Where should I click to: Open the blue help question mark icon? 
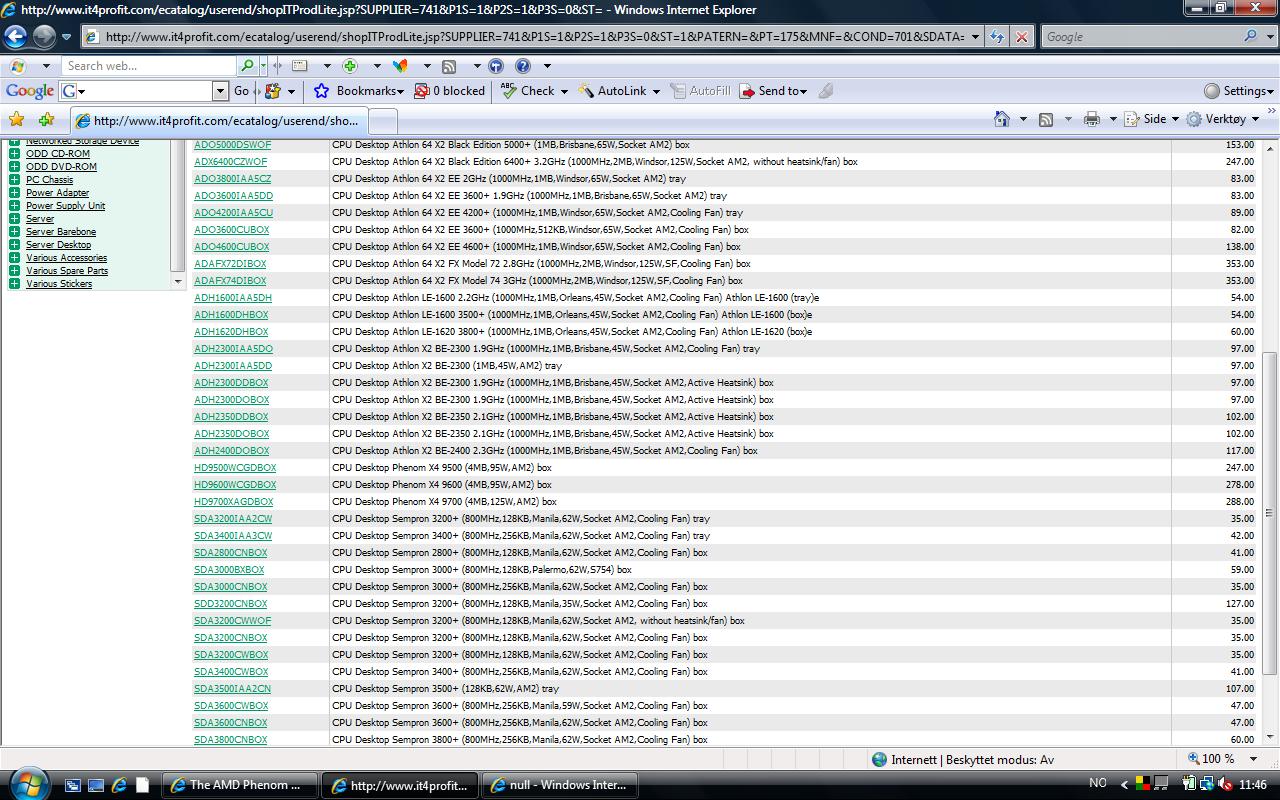tap(522, 66)
